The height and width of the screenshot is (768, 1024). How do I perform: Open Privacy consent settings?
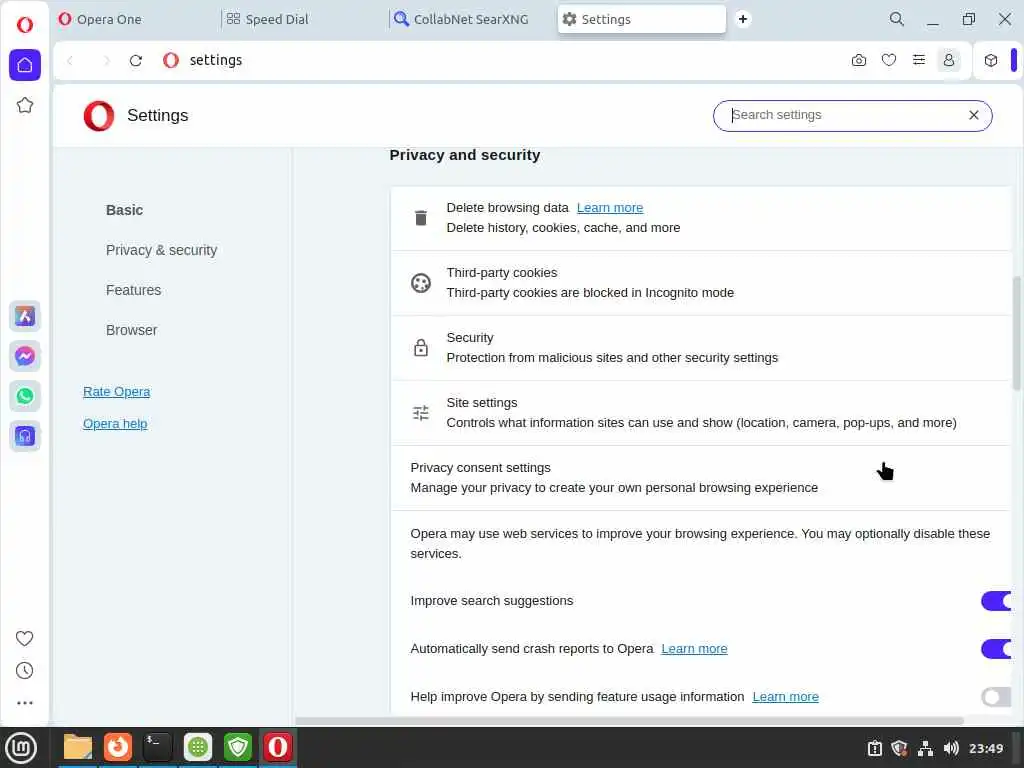point(701,478)
